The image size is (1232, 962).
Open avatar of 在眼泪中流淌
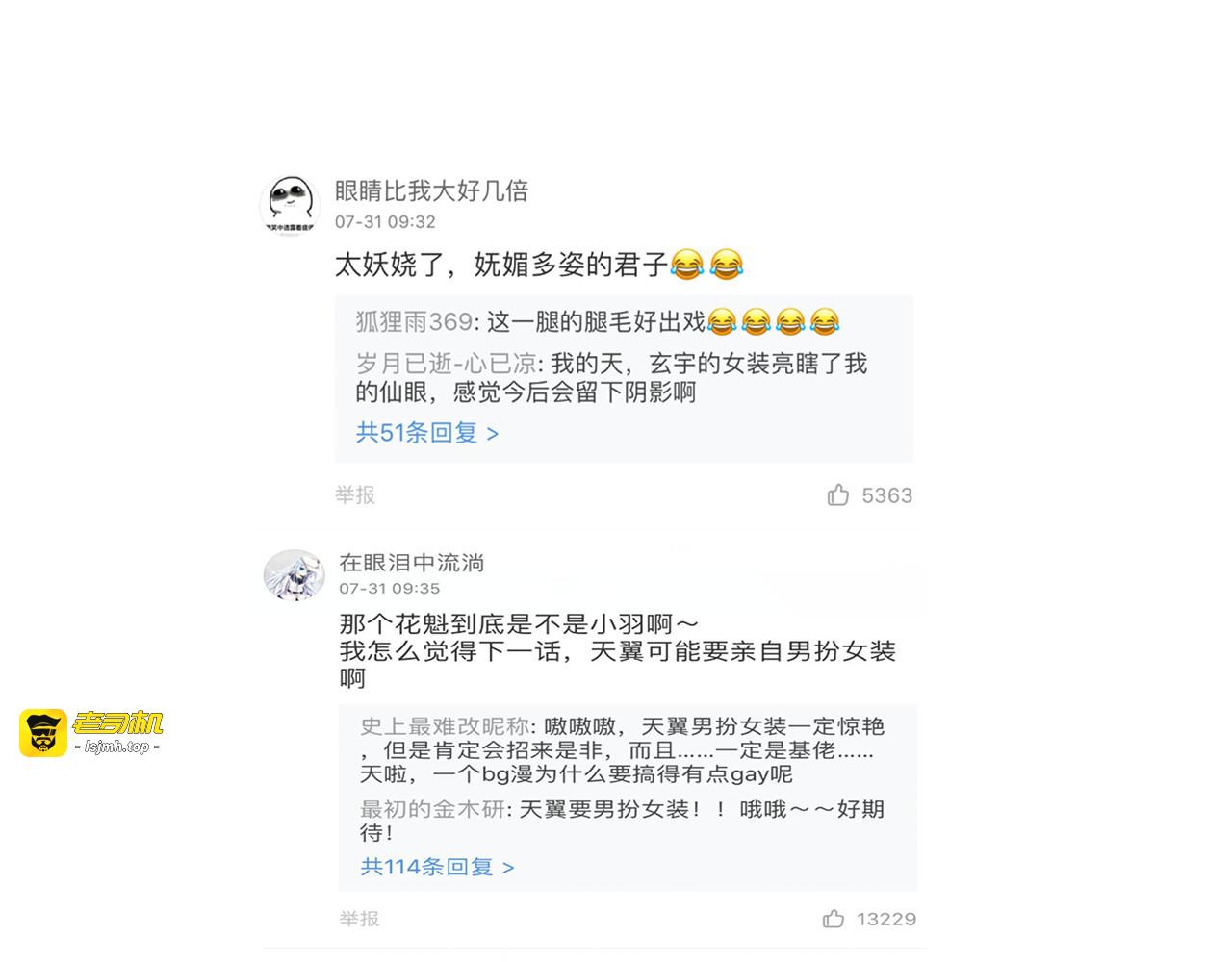(294, 575)
